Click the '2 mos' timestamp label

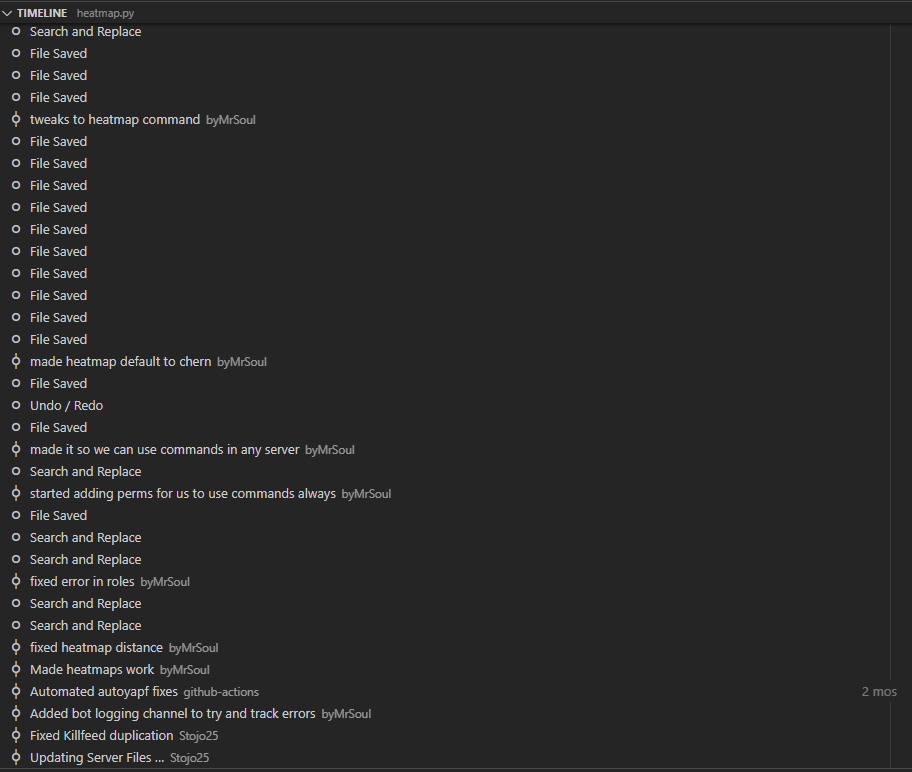pos(879,692)
